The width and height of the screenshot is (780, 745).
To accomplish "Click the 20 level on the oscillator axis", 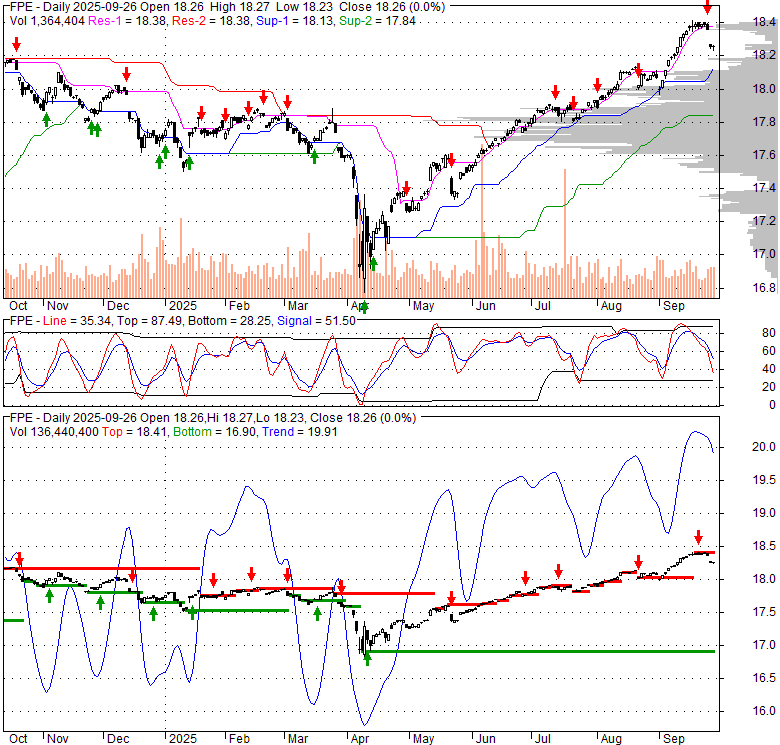I will [x=769, y=386].
